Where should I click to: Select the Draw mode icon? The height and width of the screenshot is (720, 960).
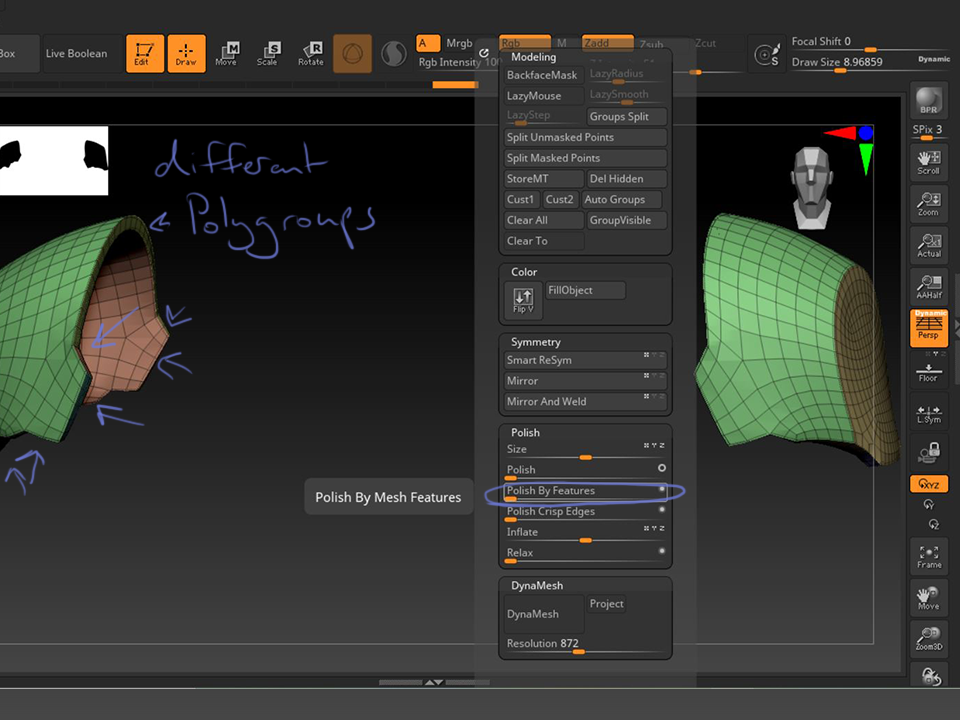pyautogui.click(x=186, y=53)
